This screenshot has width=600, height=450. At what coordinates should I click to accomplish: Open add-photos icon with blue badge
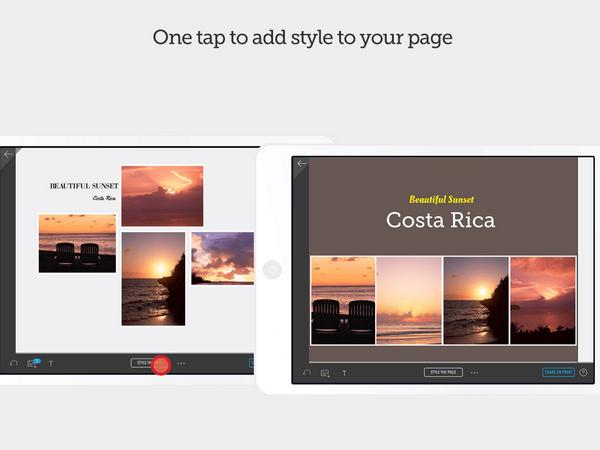(33, 363)
